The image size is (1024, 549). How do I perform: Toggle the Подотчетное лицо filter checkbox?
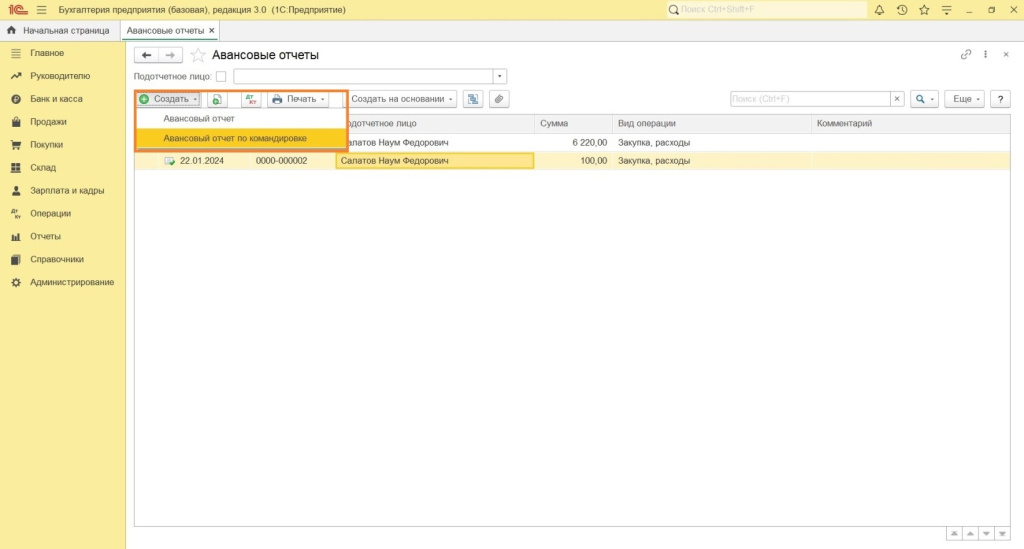click(221, 76)
